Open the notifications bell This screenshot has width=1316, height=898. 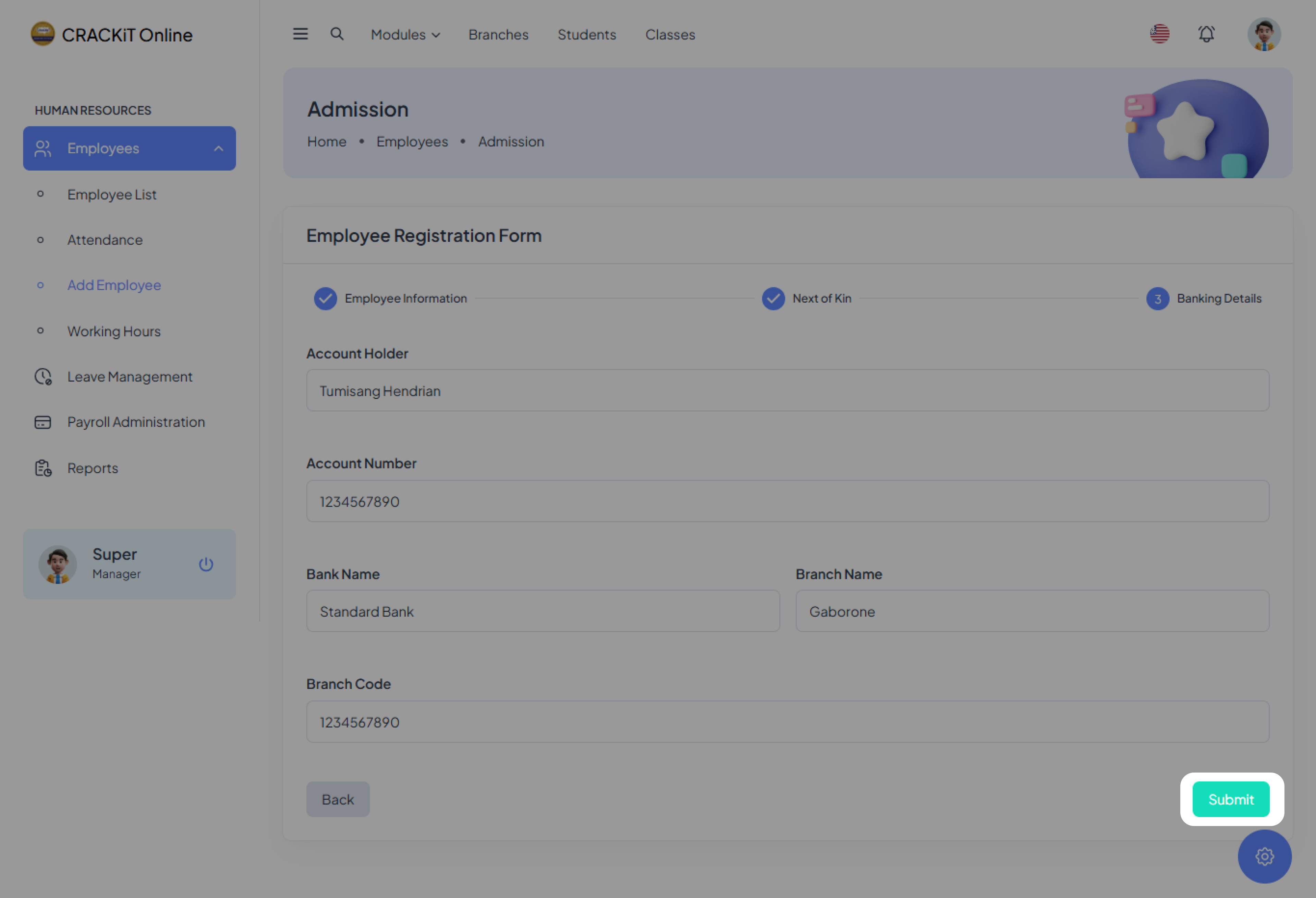(1206, 34)
